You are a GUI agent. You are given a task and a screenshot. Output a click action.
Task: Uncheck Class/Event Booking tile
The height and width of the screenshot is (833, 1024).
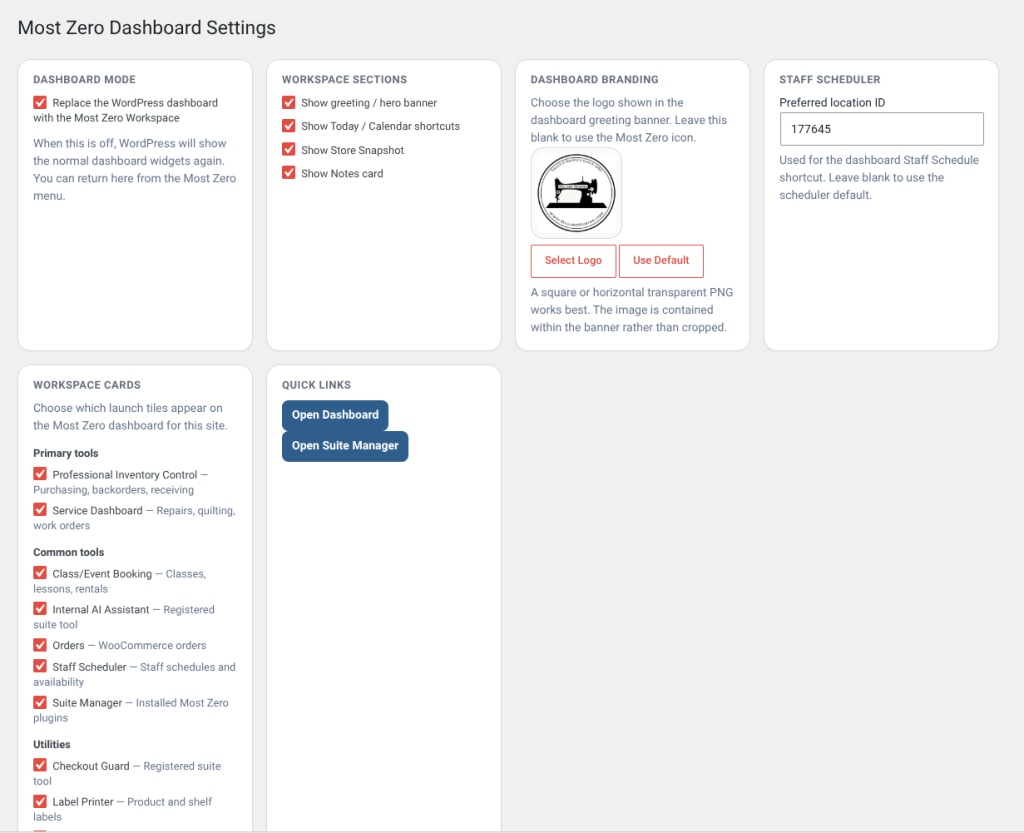(40, 573)
